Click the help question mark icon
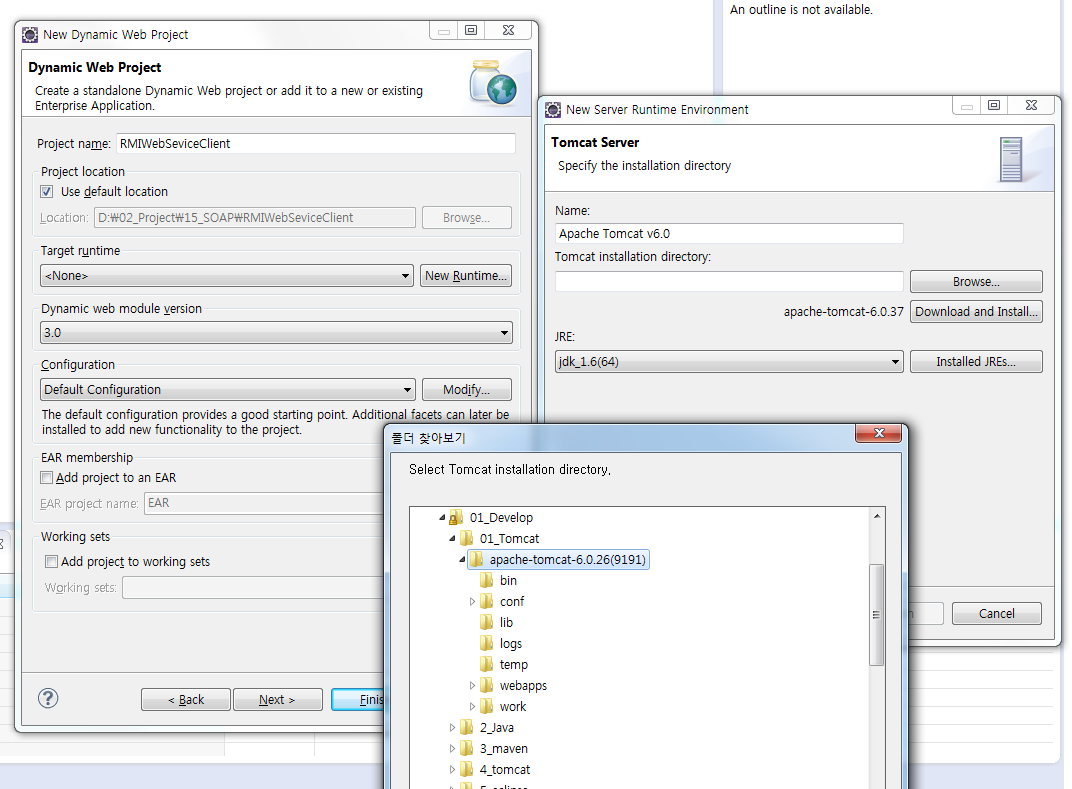The width and height of the screenshot is (1072, 789). tap(48, 698)
